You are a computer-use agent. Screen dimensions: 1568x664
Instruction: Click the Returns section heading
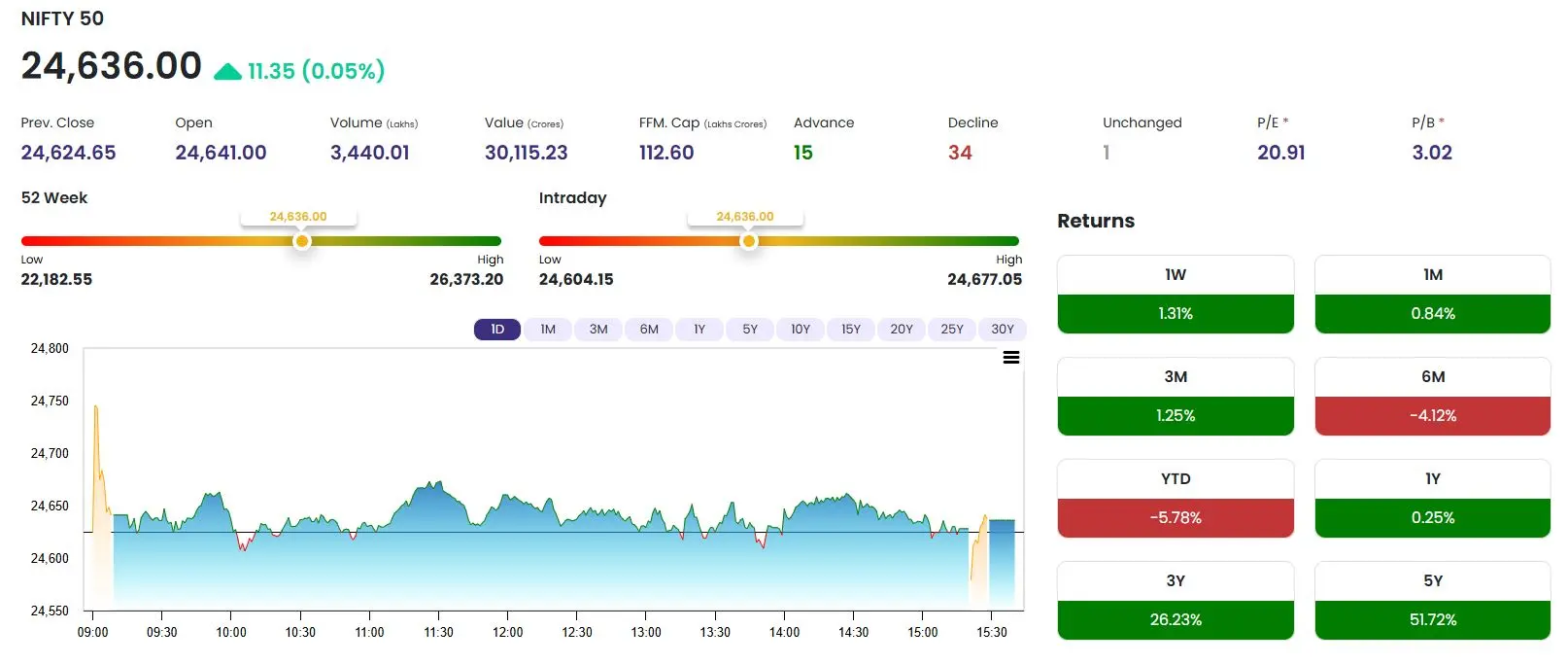point(1096,221)
